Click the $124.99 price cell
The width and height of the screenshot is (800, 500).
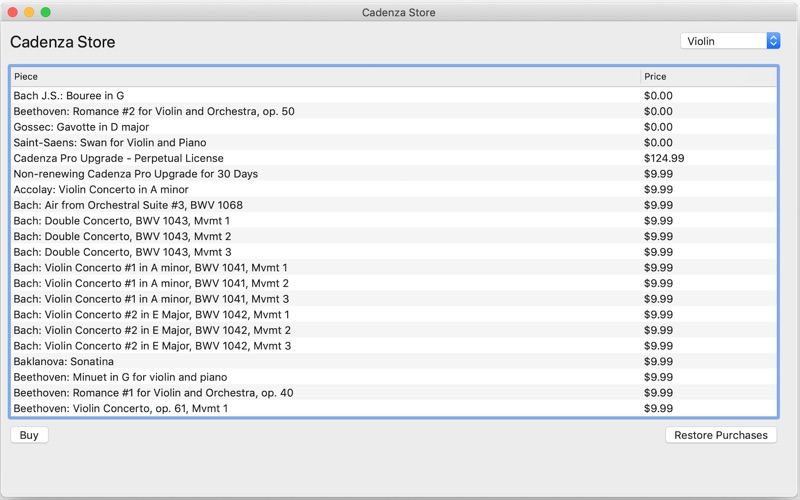click(x=664, y=158)
